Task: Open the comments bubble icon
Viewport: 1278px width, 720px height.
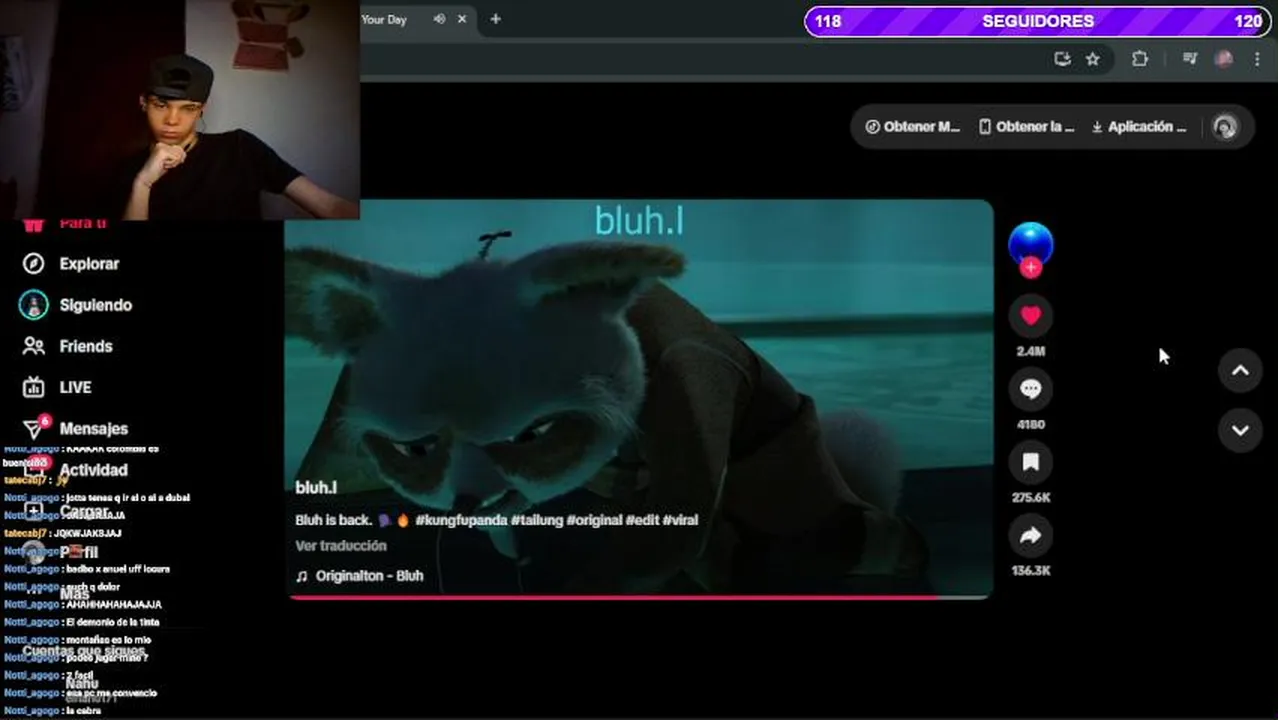Action: (x=1031, y=389)
